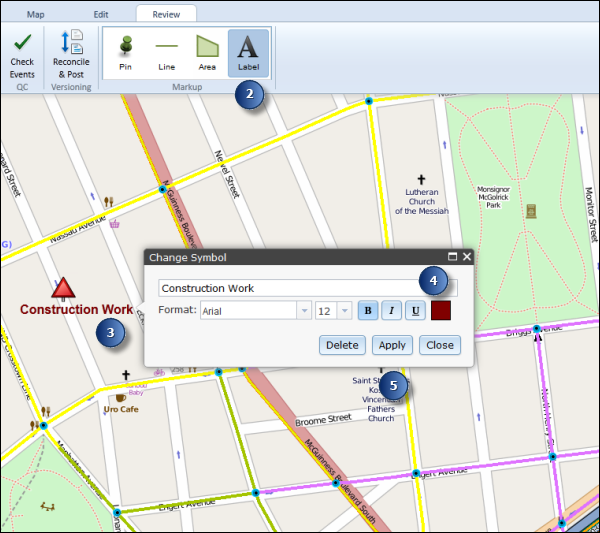Screen dimensions: 600x533
Task: Click Apply to save label changes
Action: [x=392, y=345]
